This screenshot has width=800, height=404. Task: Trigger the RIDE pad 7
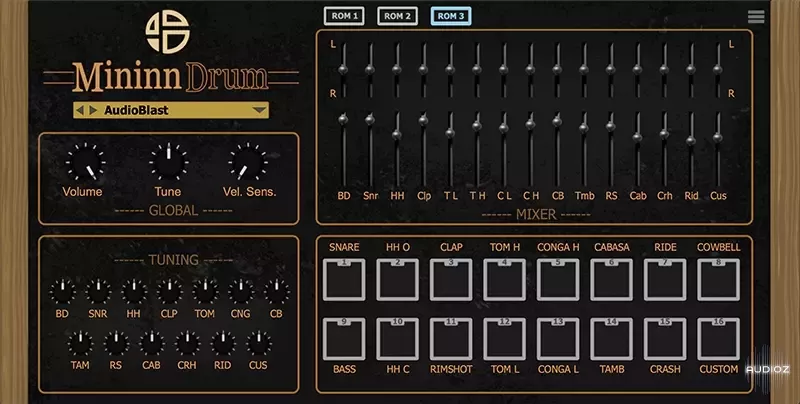click(x=665, y=280)
